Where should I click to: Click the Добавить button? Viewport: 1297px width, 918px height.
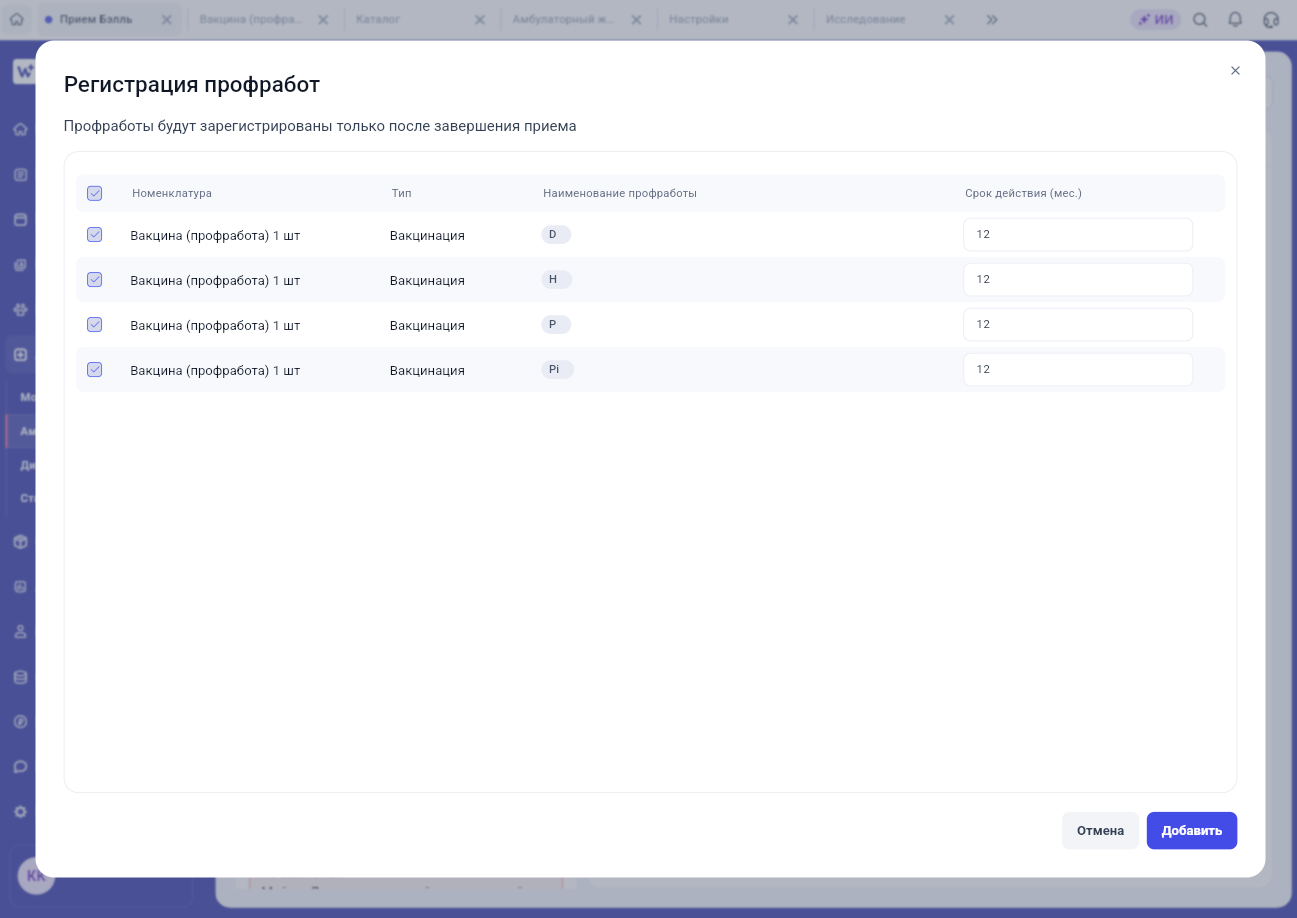pos(1192,831)
